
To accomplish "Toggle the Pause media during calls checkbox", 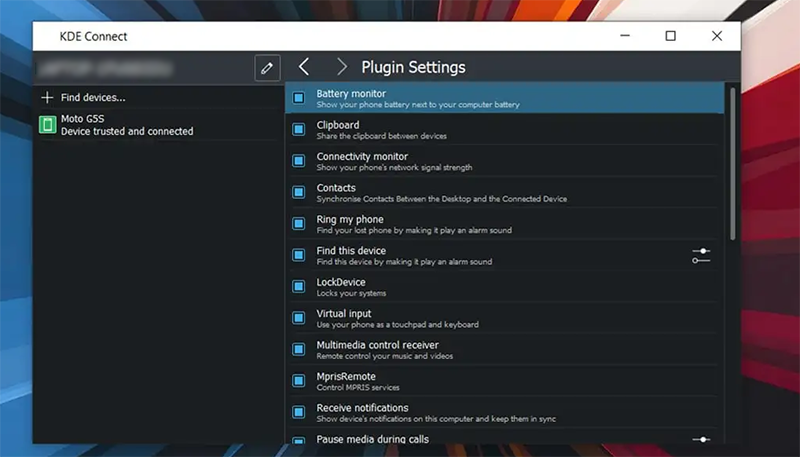I will pyautogui.click(x=299, y=440).
